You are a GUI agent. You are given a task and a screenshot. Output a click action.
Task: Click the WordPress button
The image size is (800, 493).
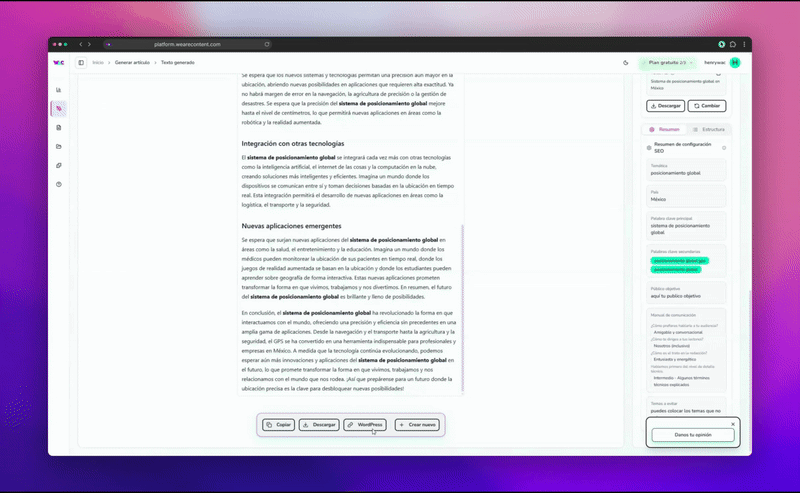coord(365,425)
